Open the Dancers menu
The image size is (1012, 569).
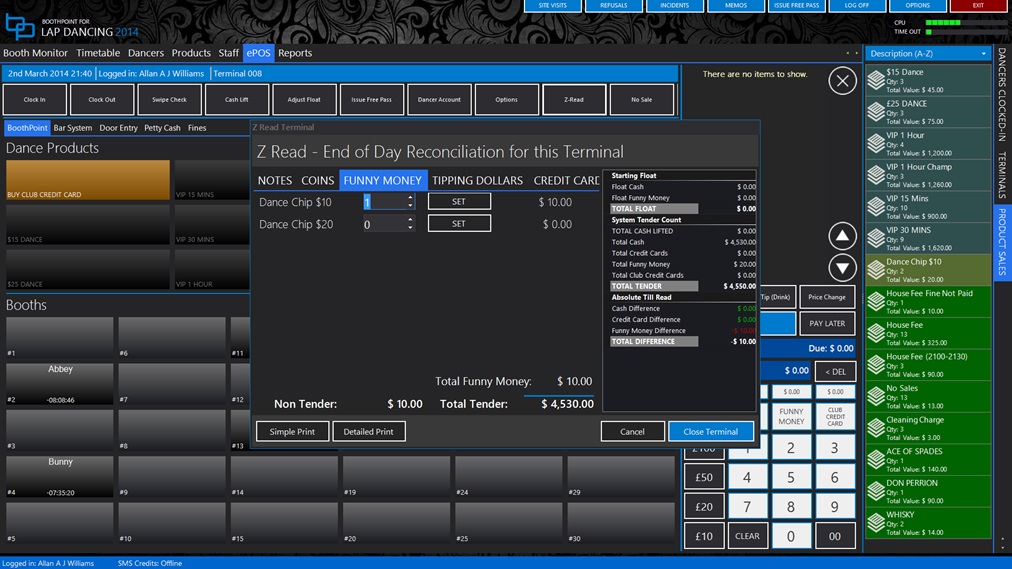pos(146,53)
